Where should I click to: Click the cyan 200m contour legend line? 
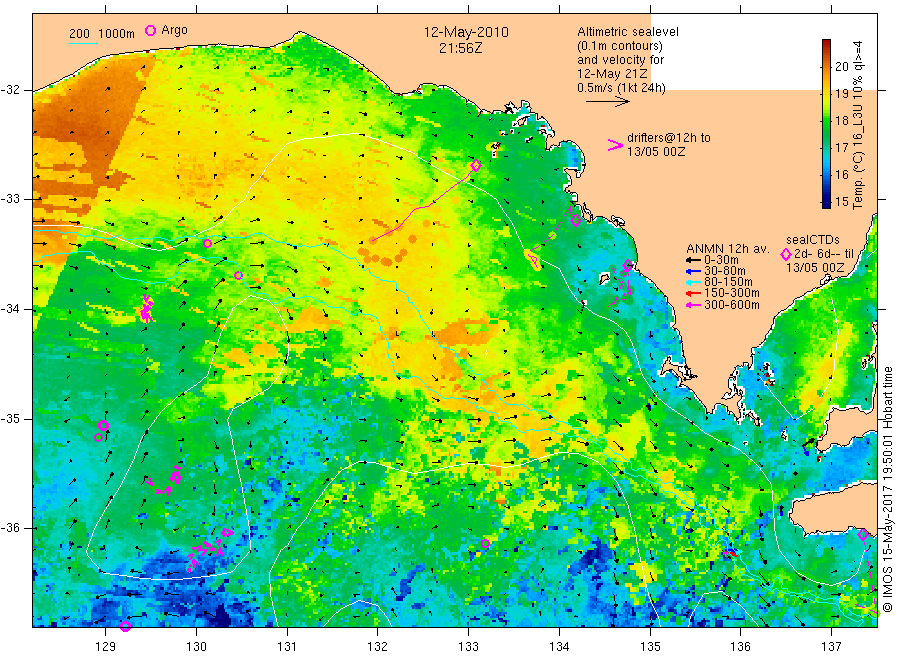pos(83,43)
